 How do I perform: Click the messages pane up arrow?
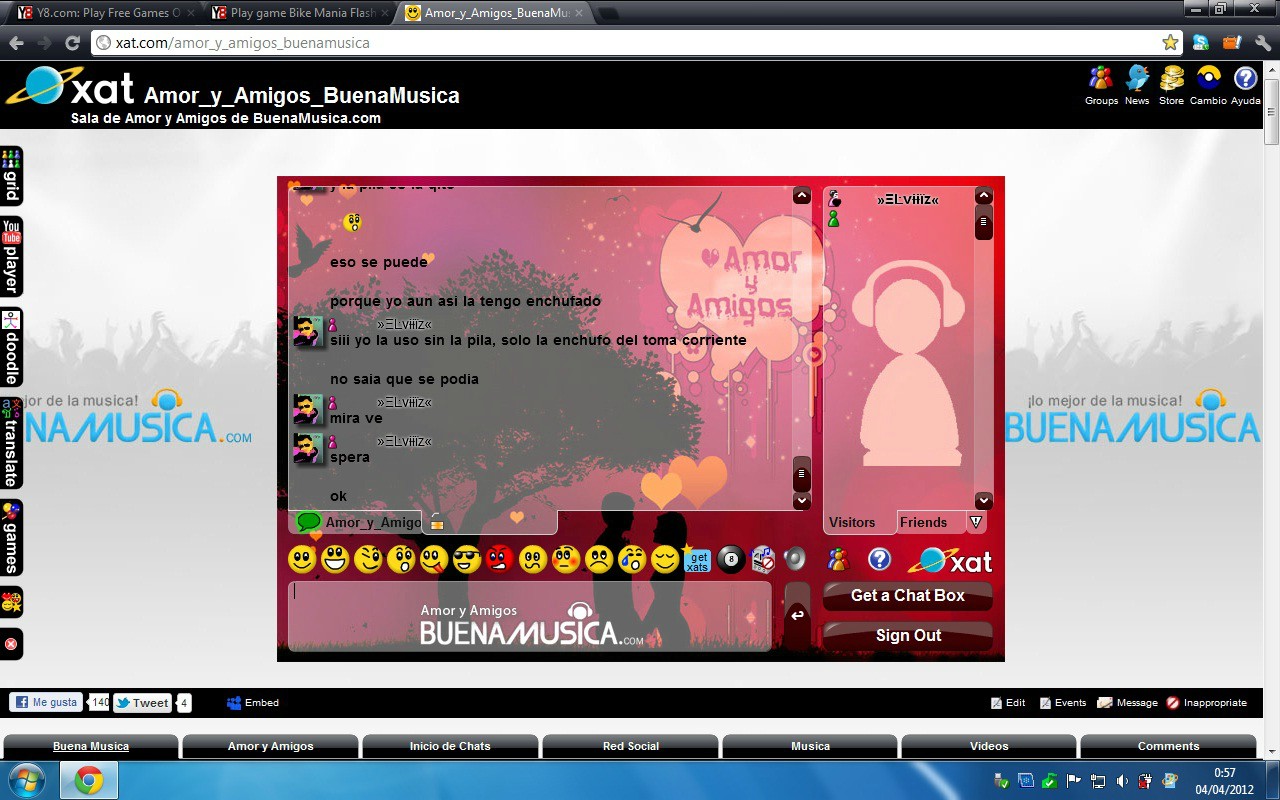point(802,196)
